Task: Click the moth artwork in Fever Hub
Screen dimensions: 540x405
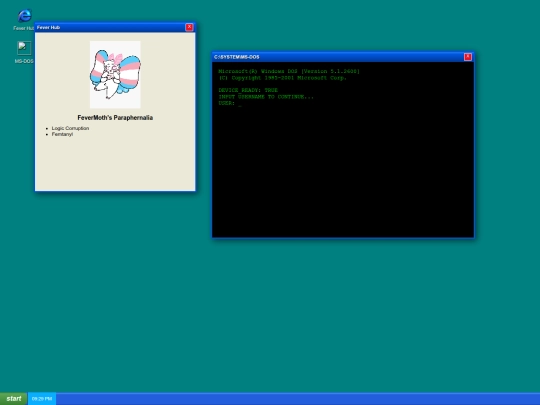Action: click(x=115, y=75)
